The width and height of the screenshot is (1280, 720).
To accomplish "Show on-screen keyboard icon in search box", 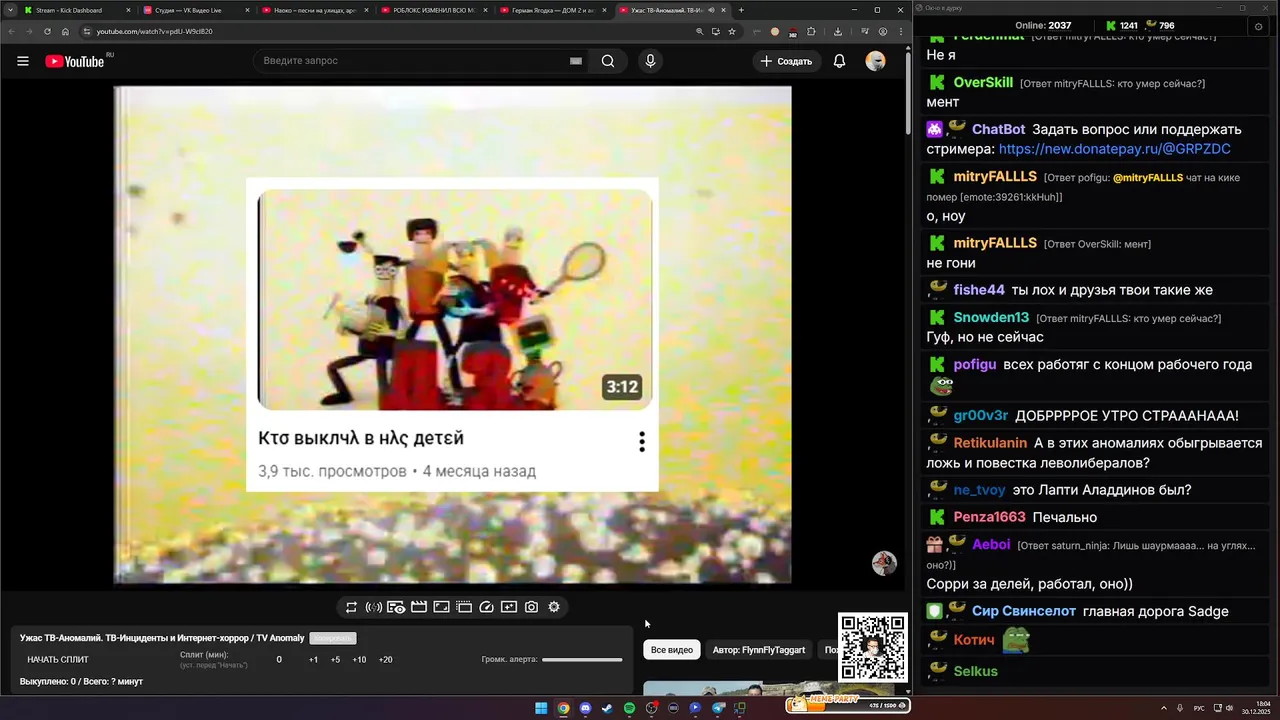I will click(x=576, y=61).
